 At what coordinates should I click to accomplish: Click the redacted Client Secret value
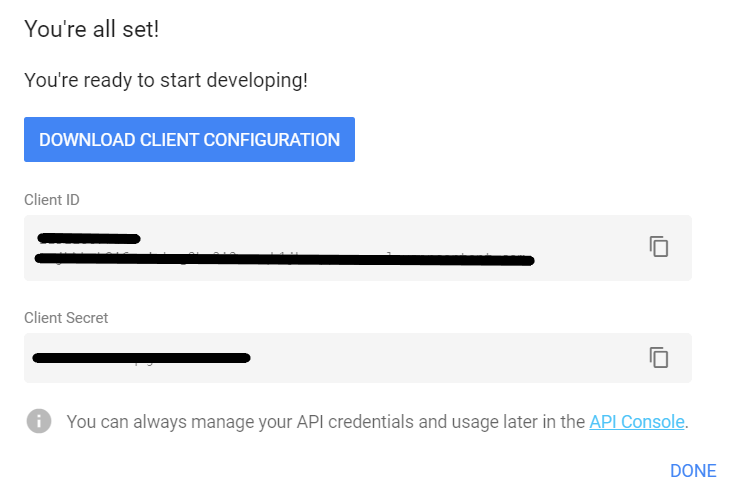[x=140, y=356]
